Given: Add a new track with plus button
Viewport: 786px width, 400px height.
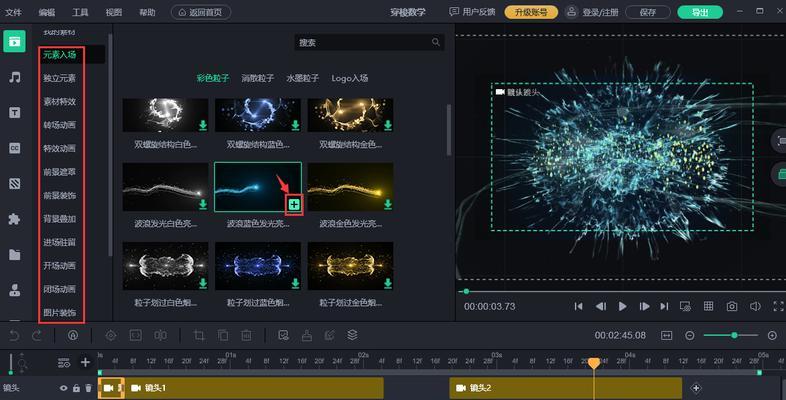Looking at the screenshot, I should click(85, 362).
